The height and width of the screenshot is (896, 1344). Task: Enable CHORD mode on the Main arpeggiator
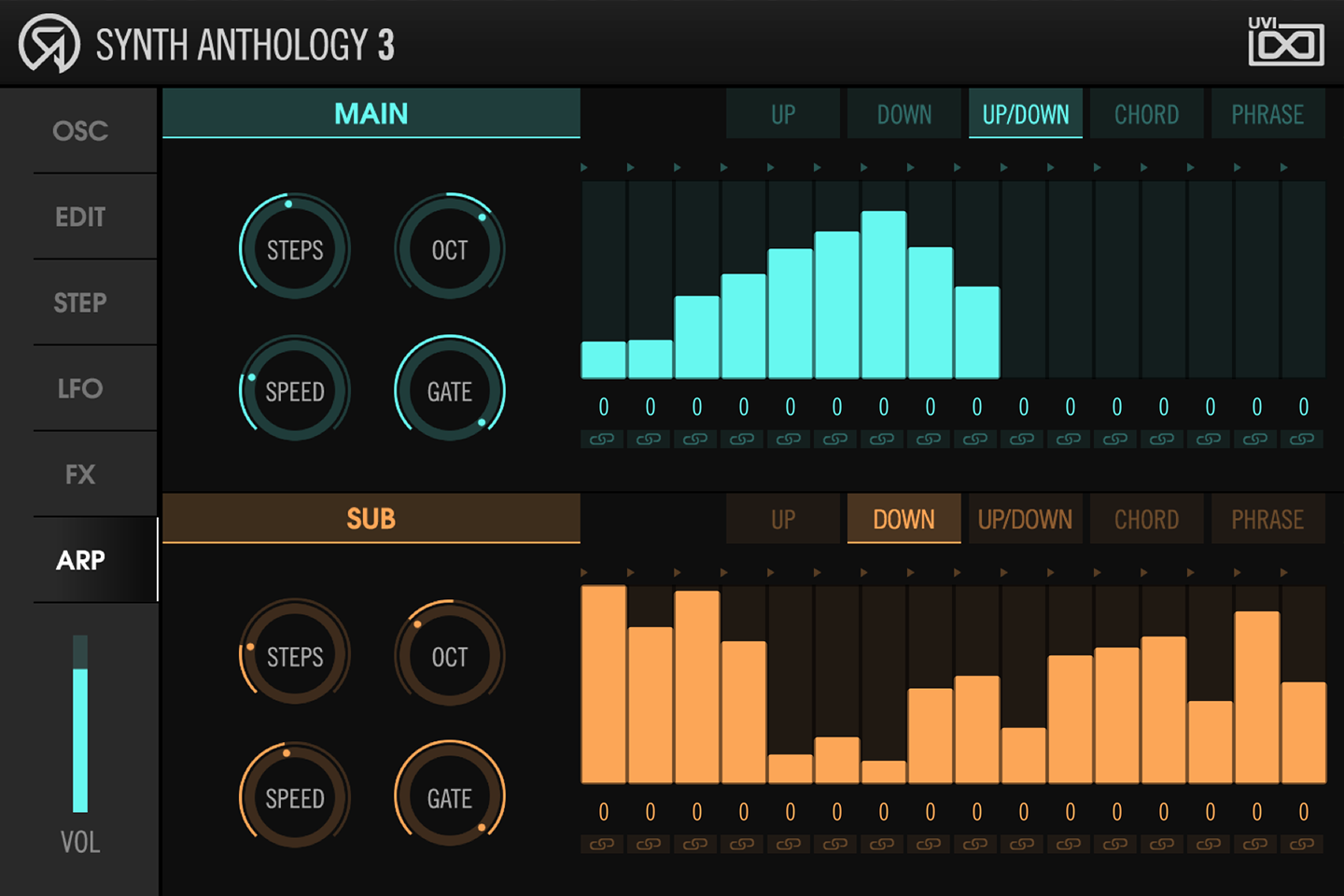coord(1146,113)
